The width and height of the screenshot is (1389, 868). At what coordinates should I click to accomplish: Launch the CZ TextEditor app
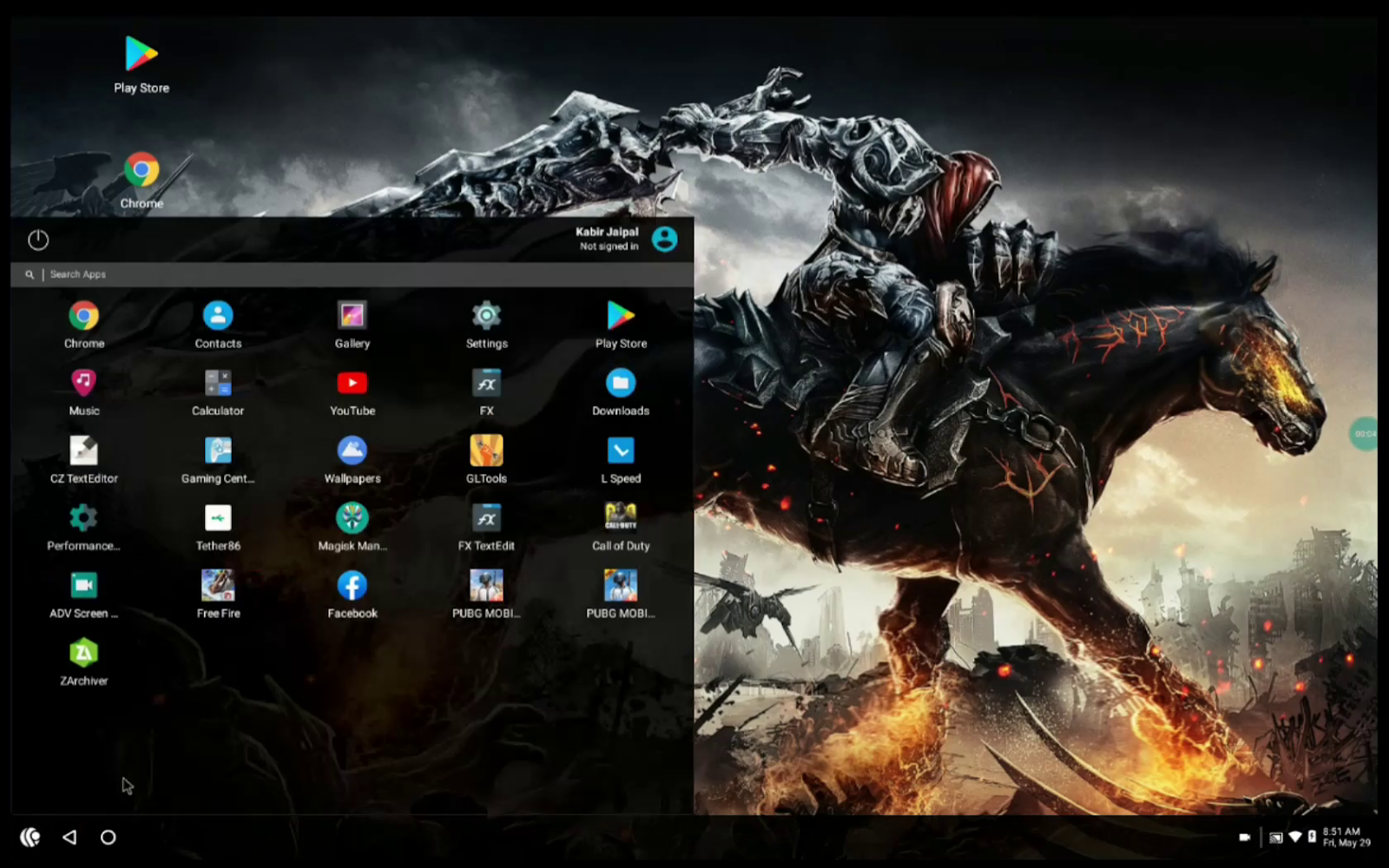click(x=84, y=460)
